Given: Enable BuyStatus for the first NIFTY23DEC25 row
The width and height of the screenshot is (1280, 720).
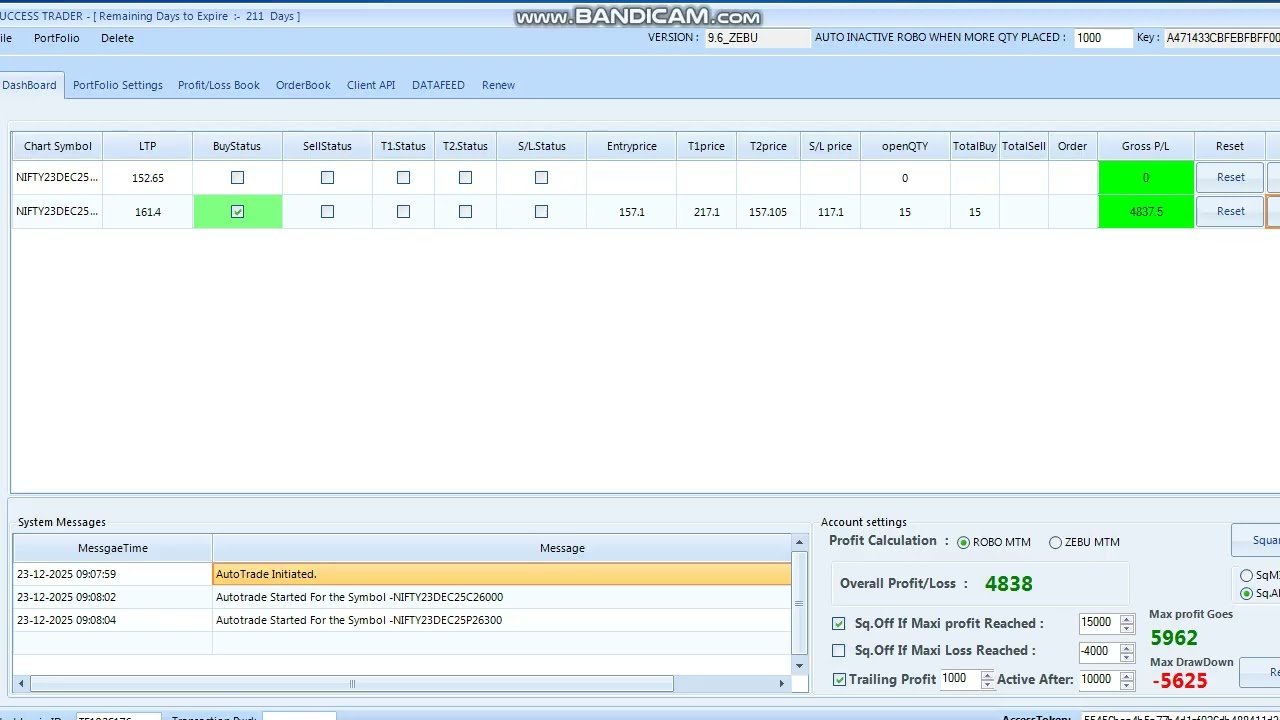Looking at the screenshot, I should tap(237, 177).
